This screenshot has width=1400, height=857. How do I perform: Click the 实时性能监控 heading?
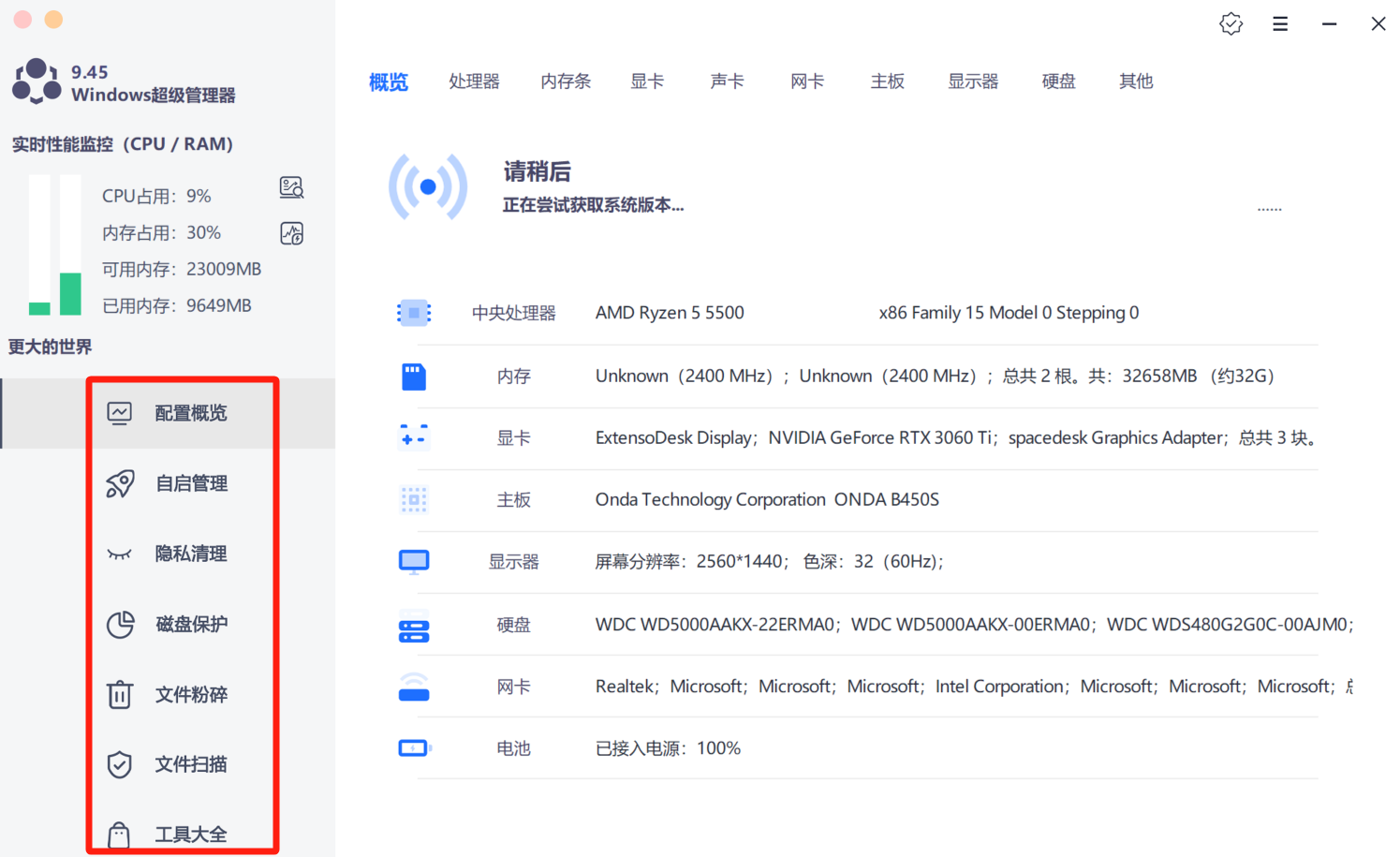pos(122,144)
